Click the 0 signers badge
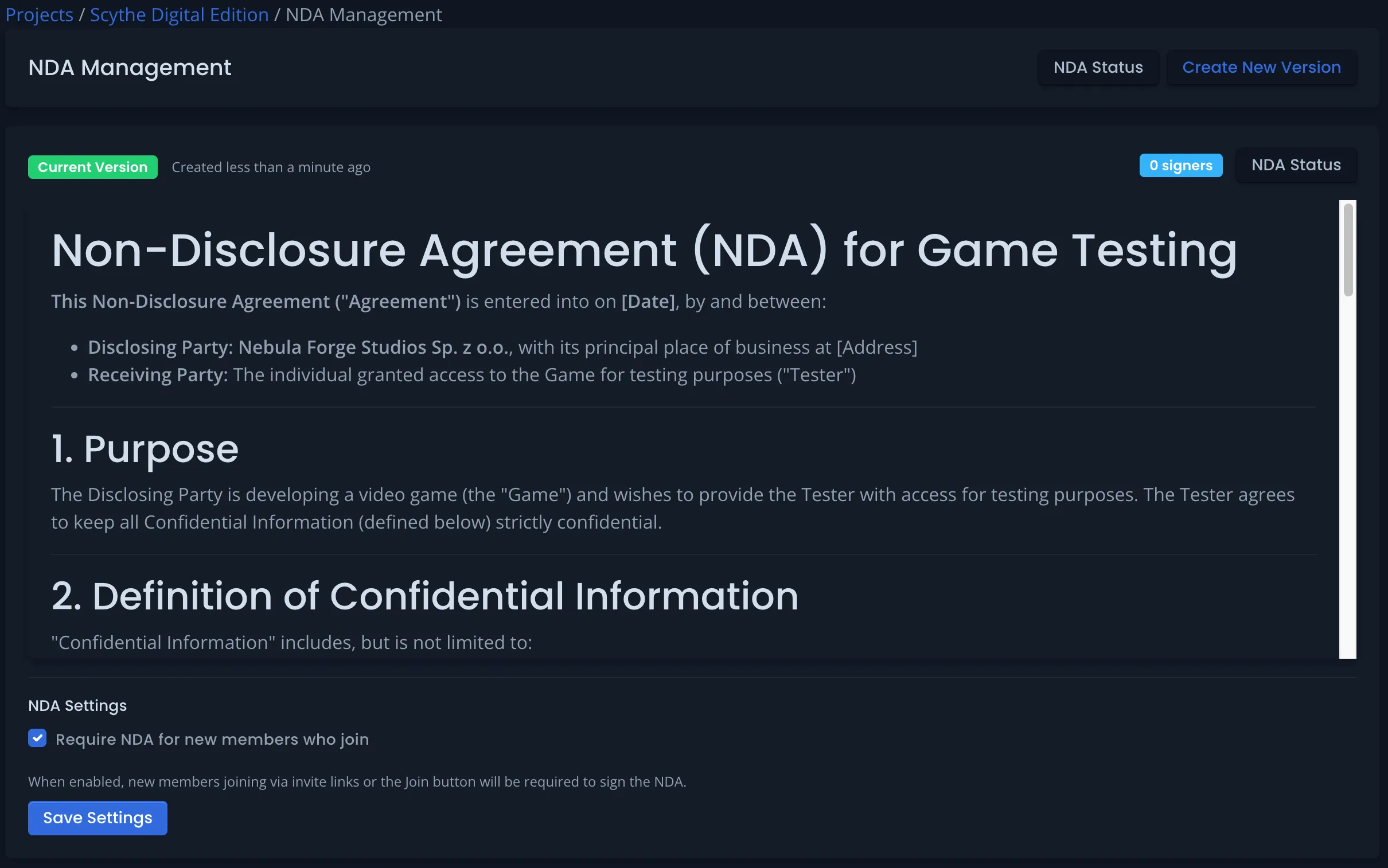1388x868 pixels. (1180, 166)
